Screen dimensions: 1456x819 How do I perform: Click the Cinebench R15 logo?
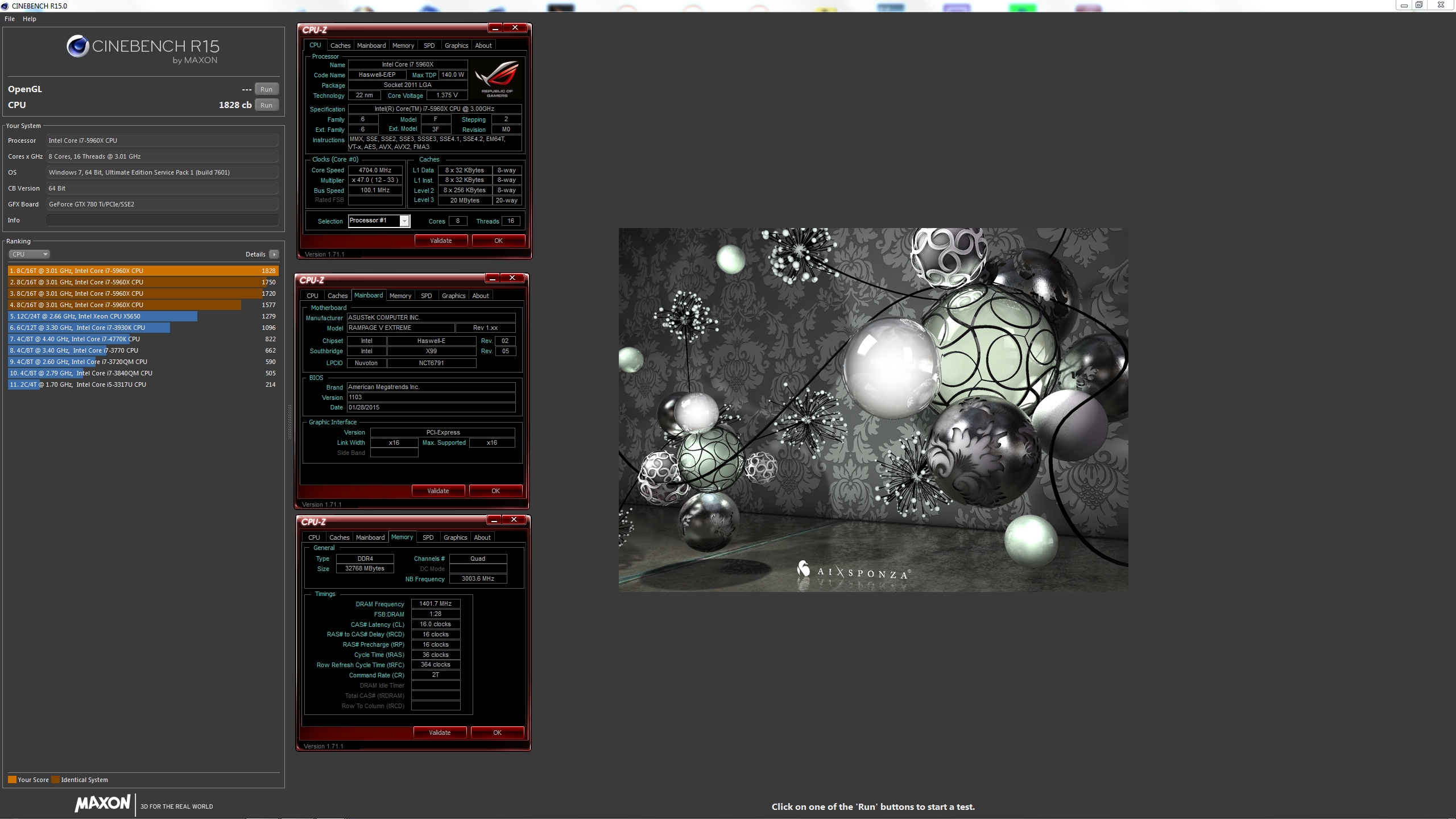(x=143, y=50)
